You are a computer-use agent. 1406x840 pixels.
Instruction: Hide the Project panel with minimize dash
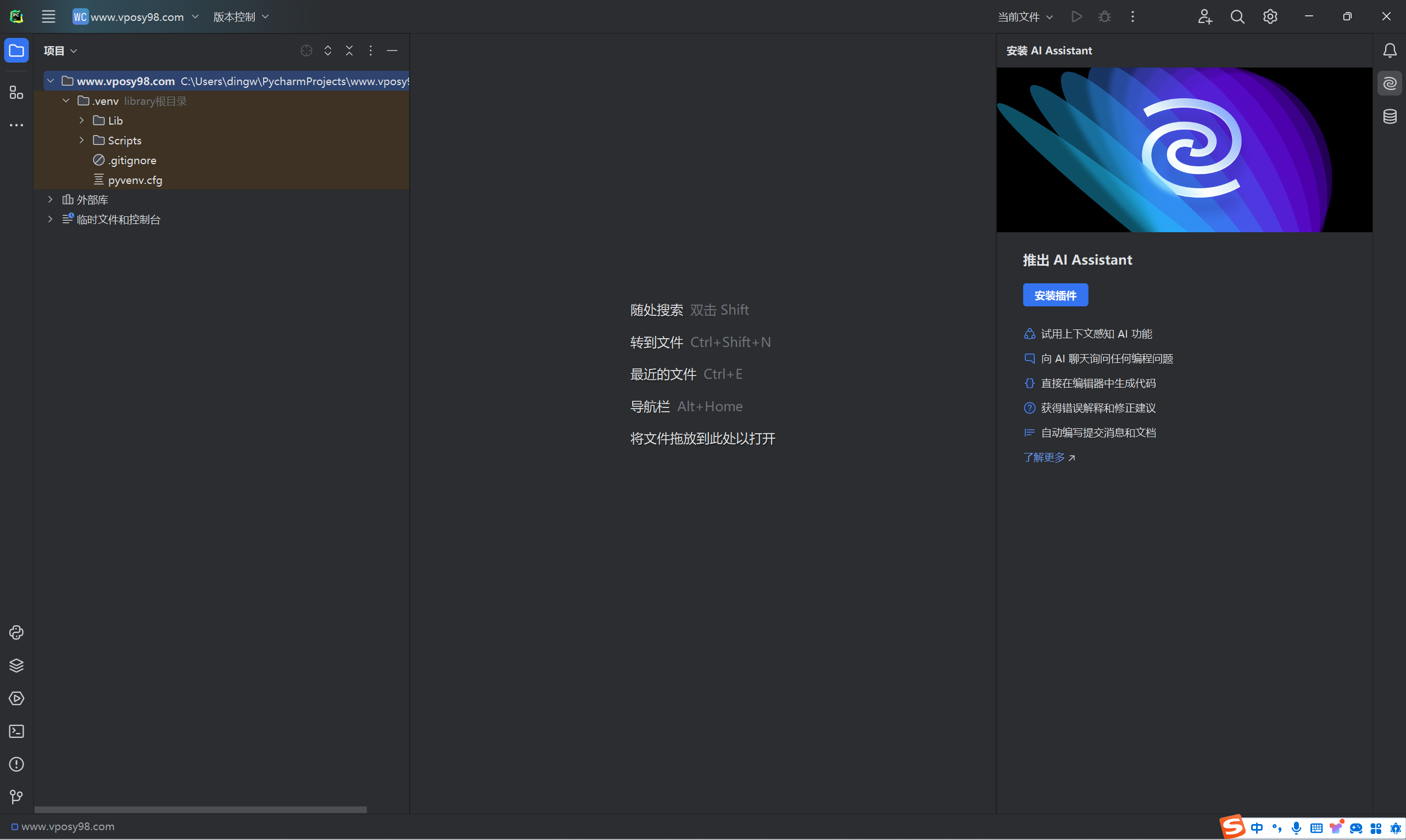click(x=392, y=51)
